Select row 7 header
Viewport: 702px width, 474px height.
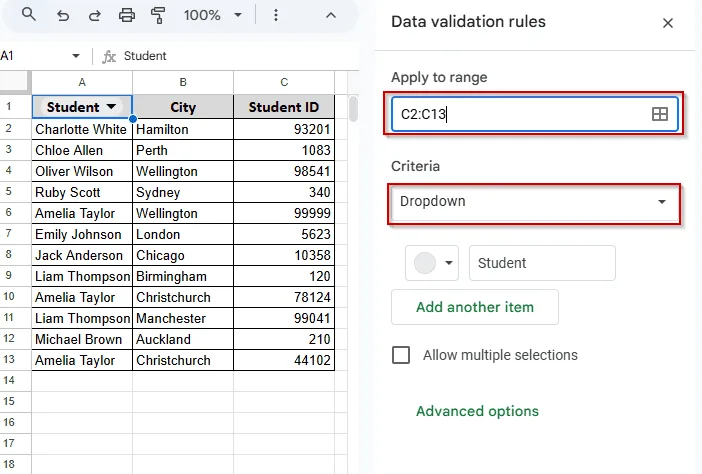coord(15,234)
